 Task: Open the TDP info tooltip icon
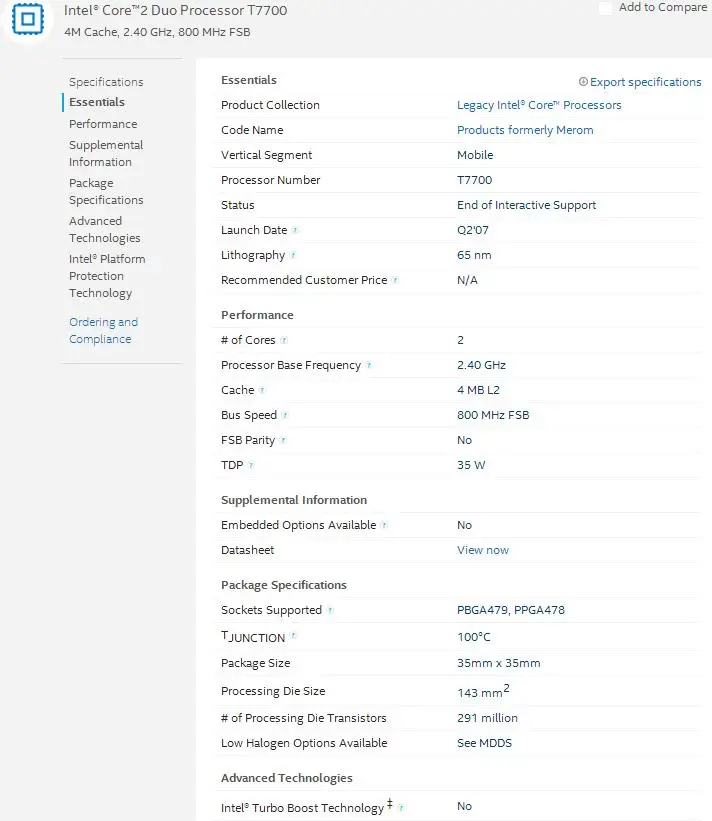point(251,465)
